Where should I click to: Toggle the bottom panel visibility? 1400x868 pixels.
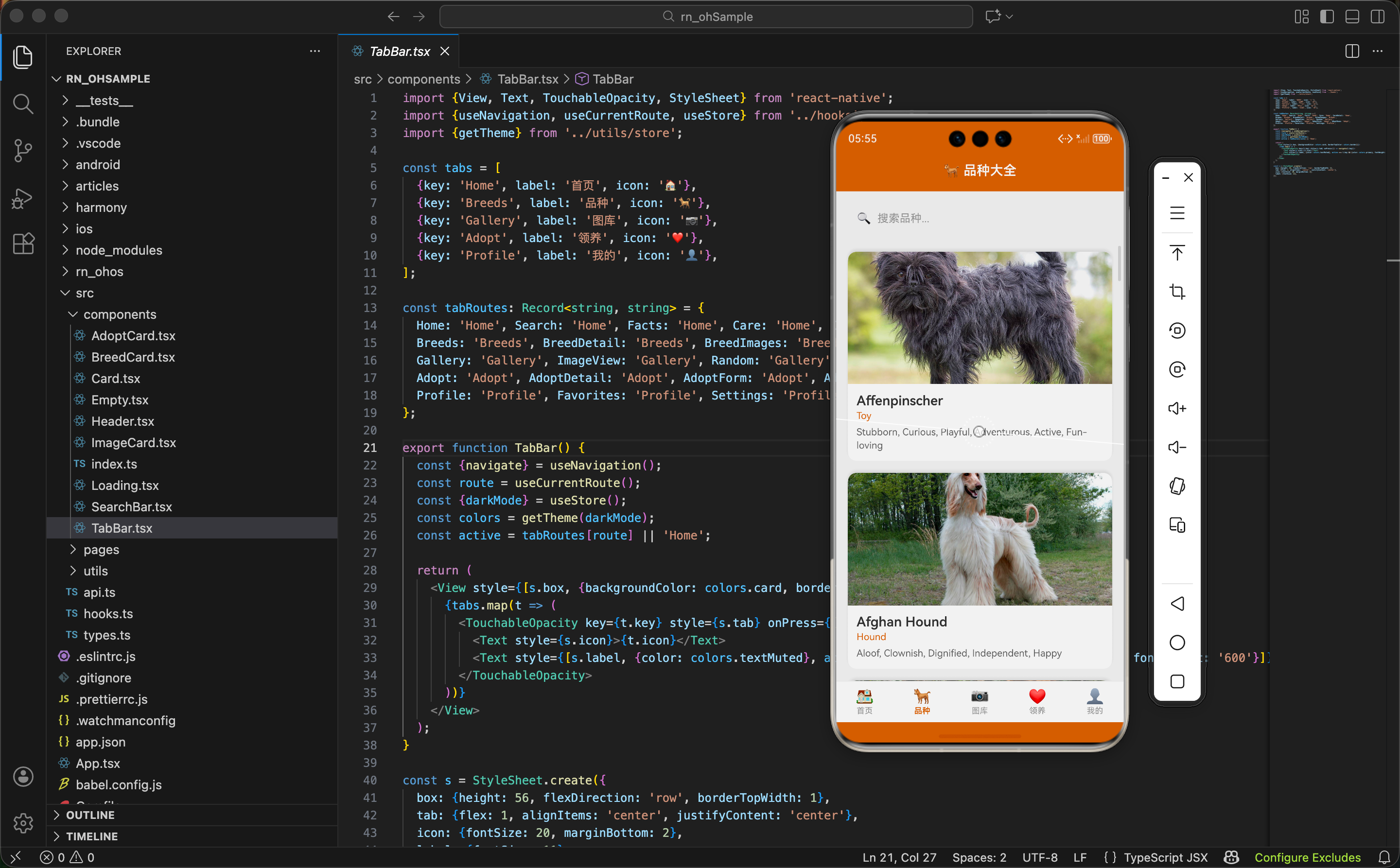point(1352,17)
